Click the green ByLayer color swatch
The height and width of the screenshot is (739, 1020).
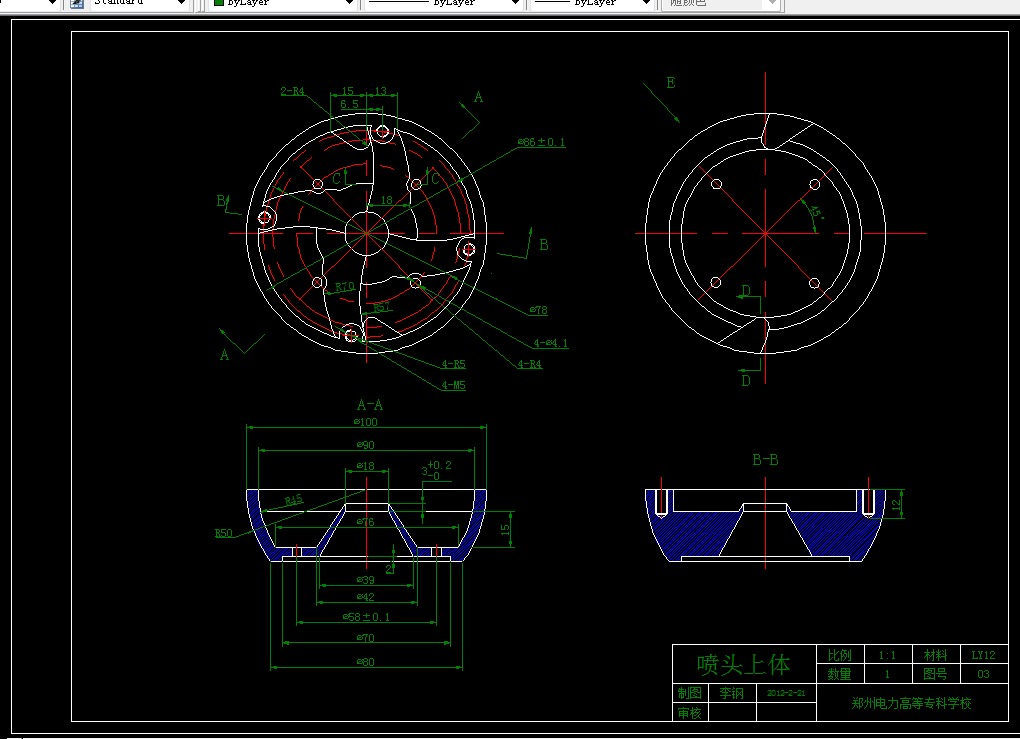pos(219,3)
